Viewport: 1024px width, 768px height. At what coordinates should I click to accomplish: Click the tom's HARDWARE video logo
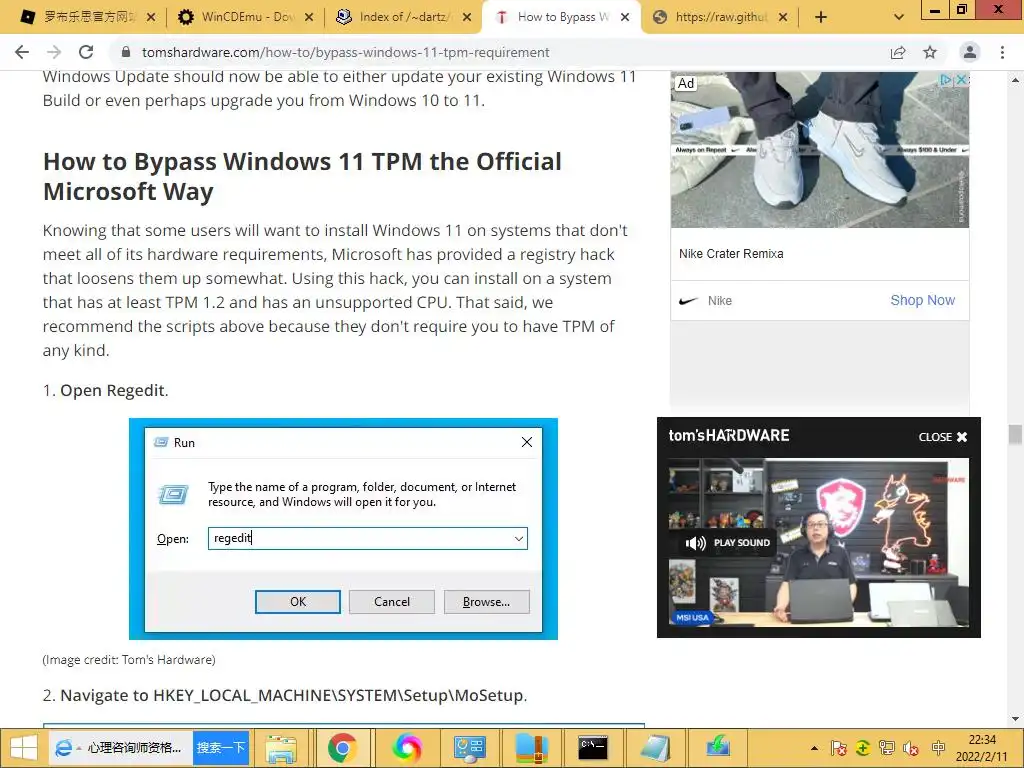[x=729, y=436]
